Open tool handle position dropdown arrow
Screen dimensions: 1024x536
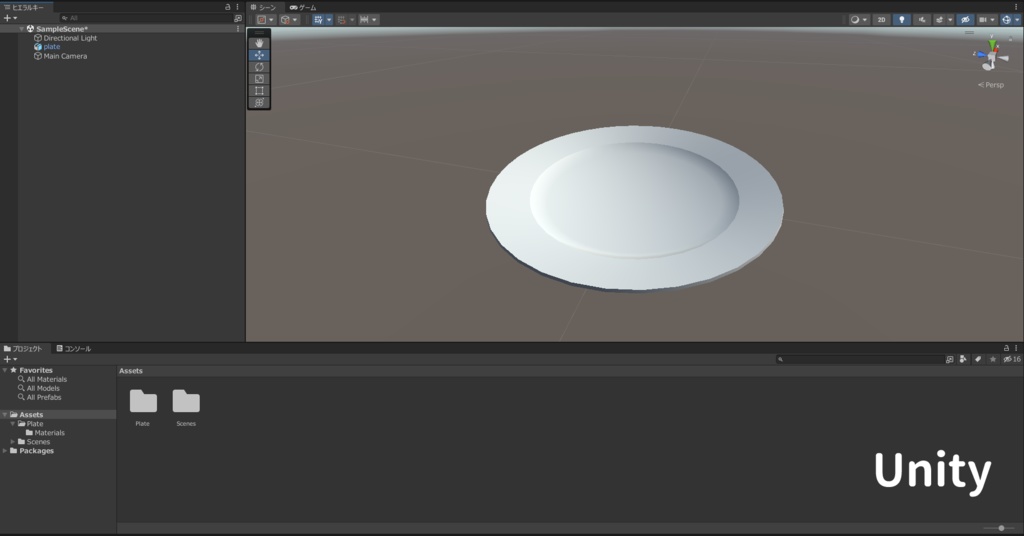pos(271,20)
